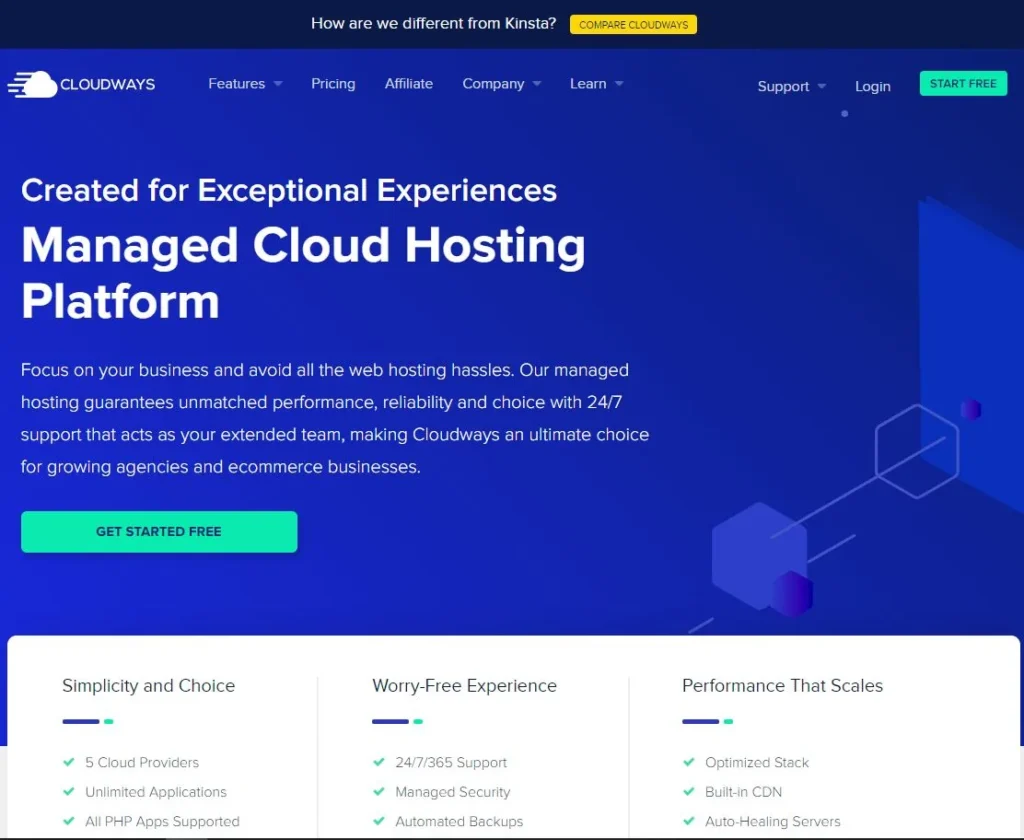Click 'Automated Backups' text
Viewport: 1024px width, 840px height.
pos(459,821)
